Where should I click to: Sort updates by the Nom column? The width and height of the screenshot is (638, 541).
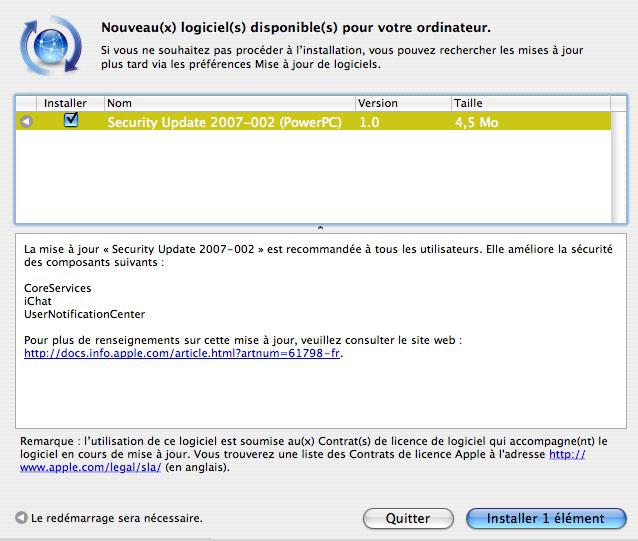coord(229,103)
